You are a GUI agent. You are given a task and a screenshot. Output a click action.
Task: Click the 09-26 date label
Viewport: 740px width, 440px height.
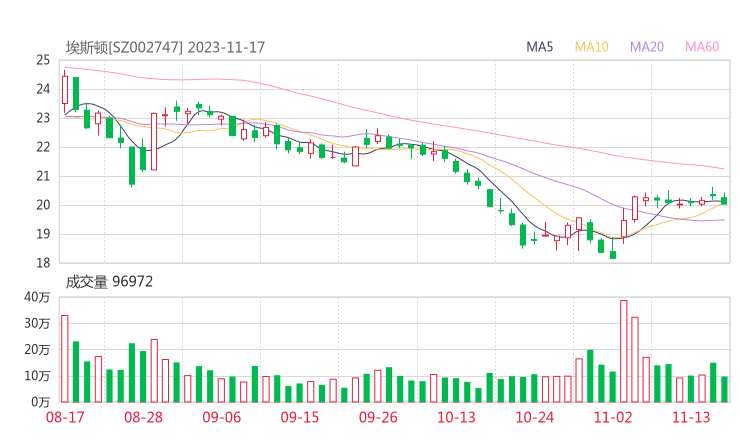tap(378, 417)
